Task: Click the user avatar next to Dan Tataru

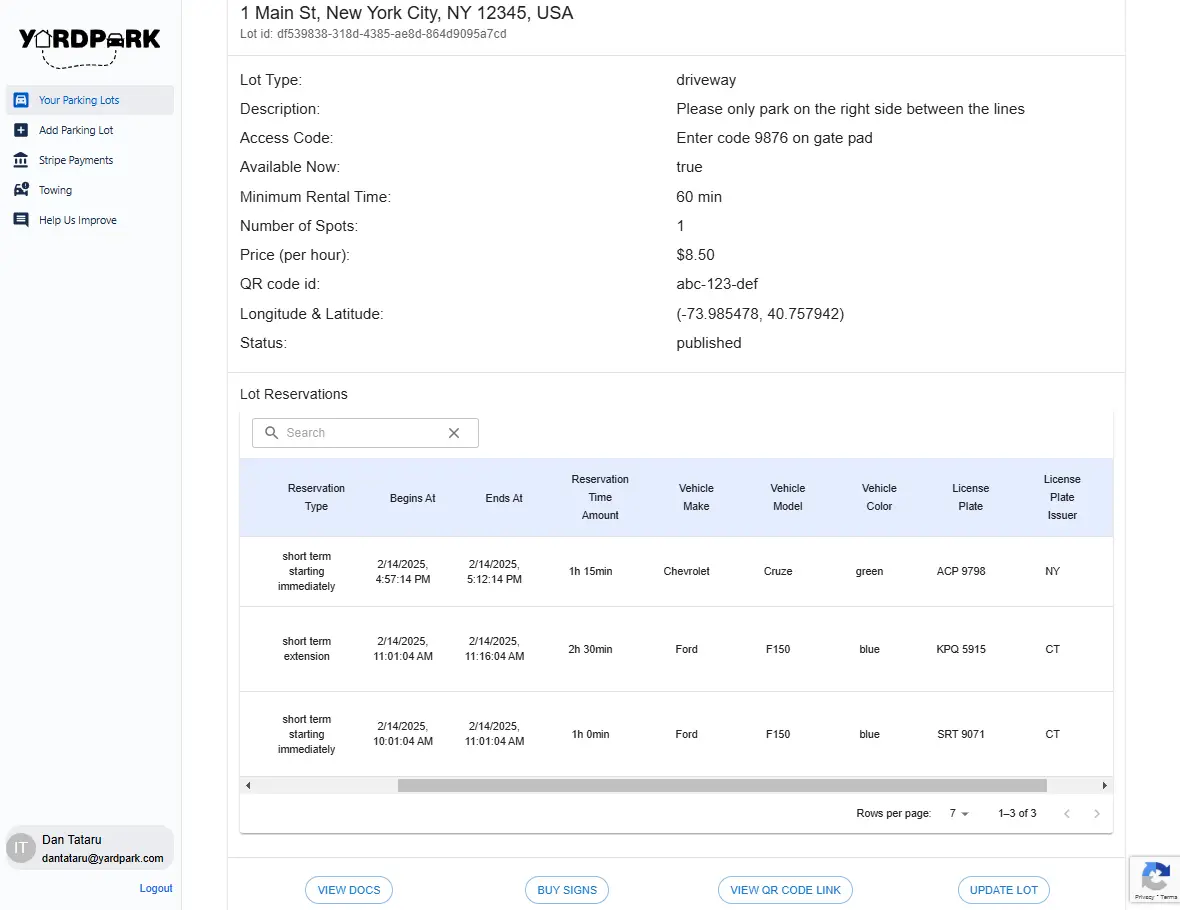Action: (21, 848)
